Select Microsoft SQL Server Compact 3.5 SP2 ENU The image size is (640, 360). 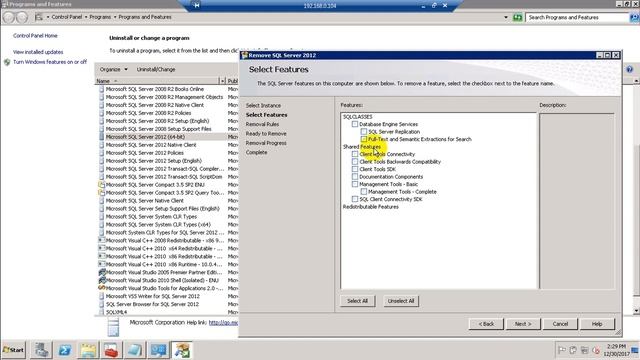(155, 184)
